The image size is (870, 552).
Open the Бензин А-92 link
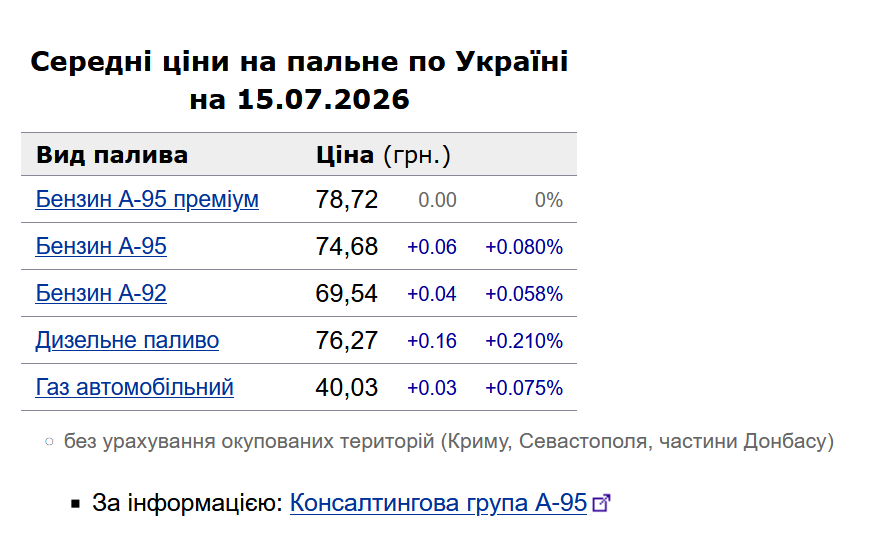tap(101, 293)
